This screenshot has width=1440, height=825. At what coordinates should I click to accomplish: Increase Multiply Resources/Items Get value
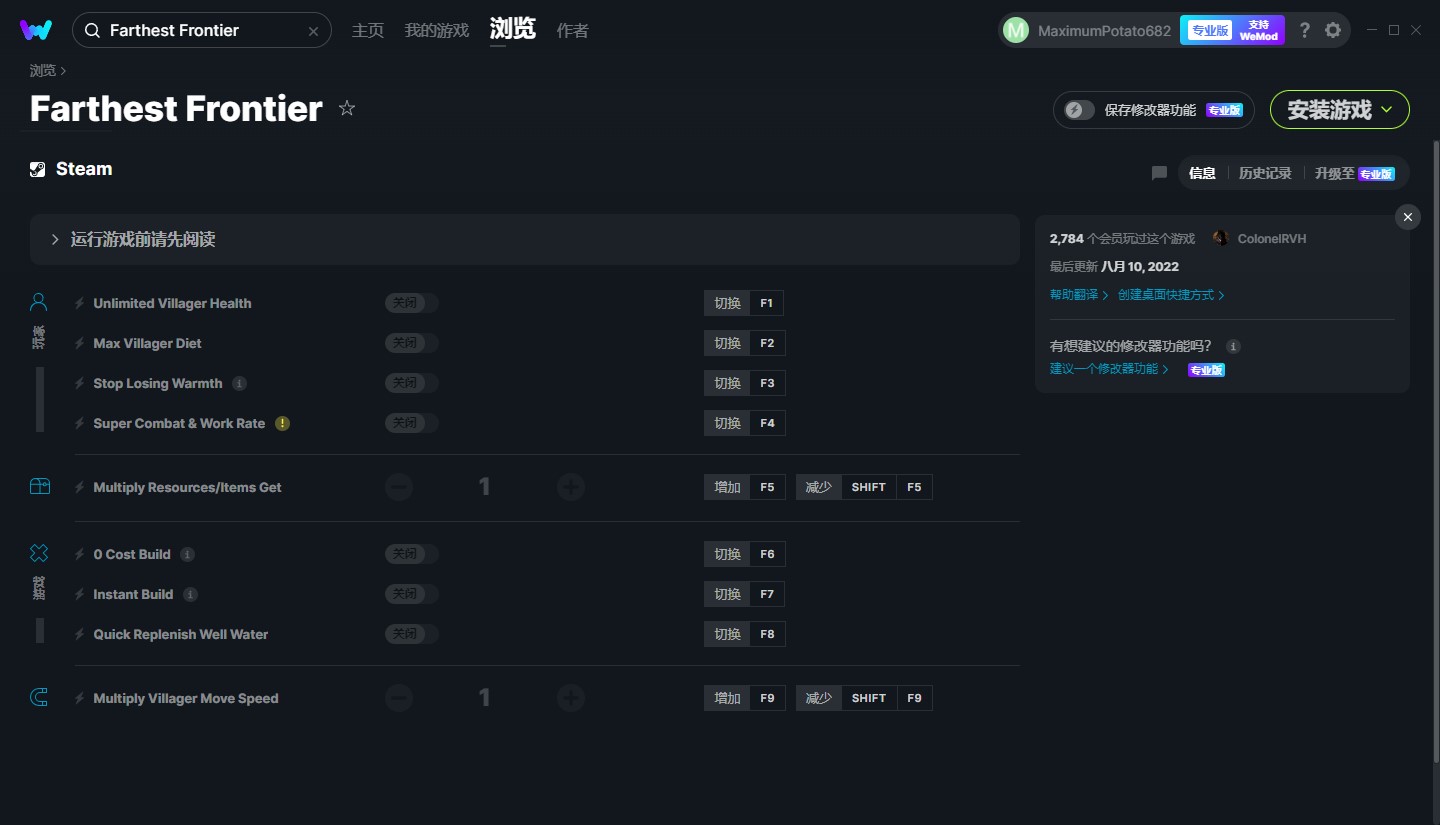(571, 487)
